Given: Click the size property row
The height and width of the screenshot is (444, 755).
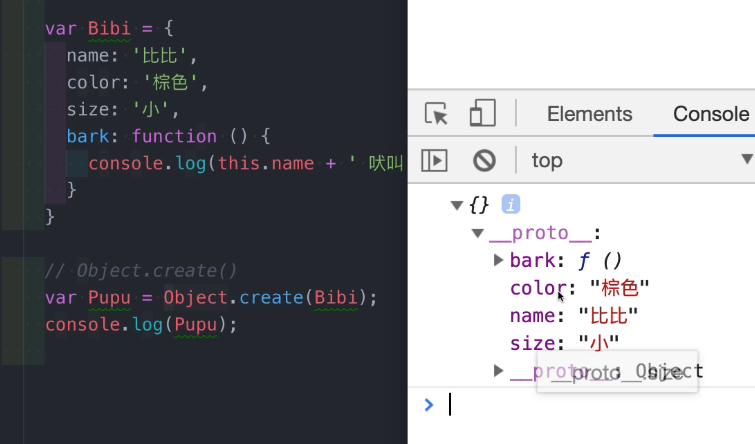Looking at the screenshot, I should click(x=564, y=343).
